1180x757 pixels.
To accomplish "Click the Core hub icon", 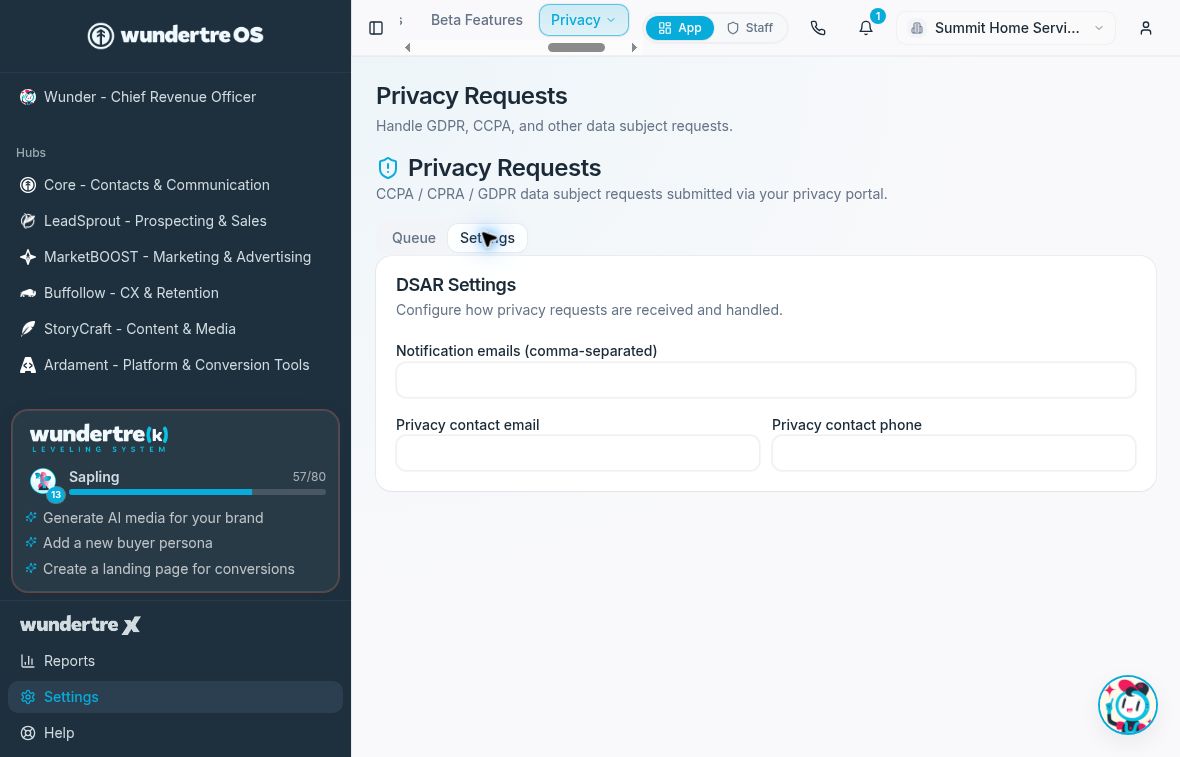I will [x=28, y=185].
